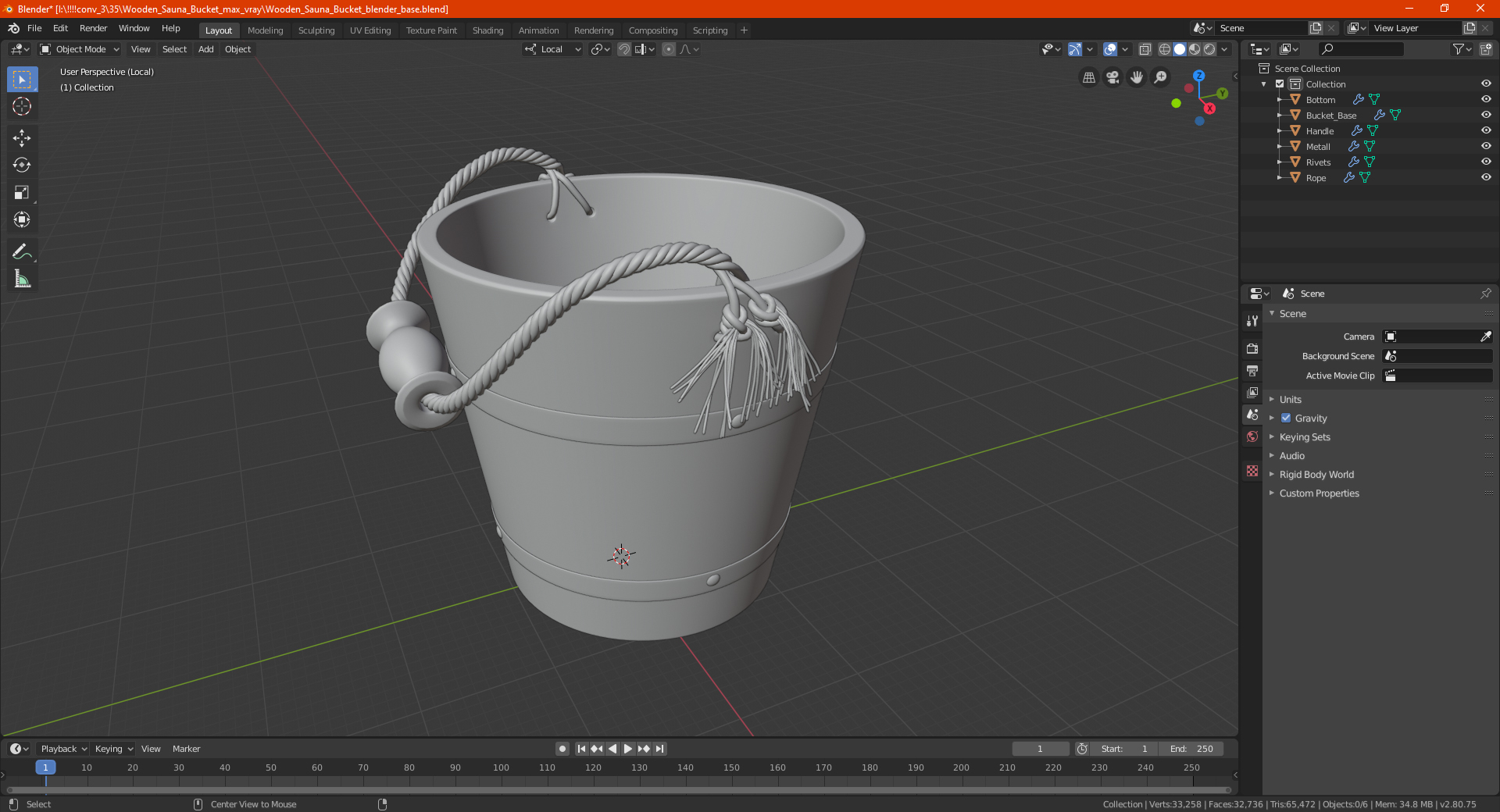Hide the Metall object

coord(1486,146)
